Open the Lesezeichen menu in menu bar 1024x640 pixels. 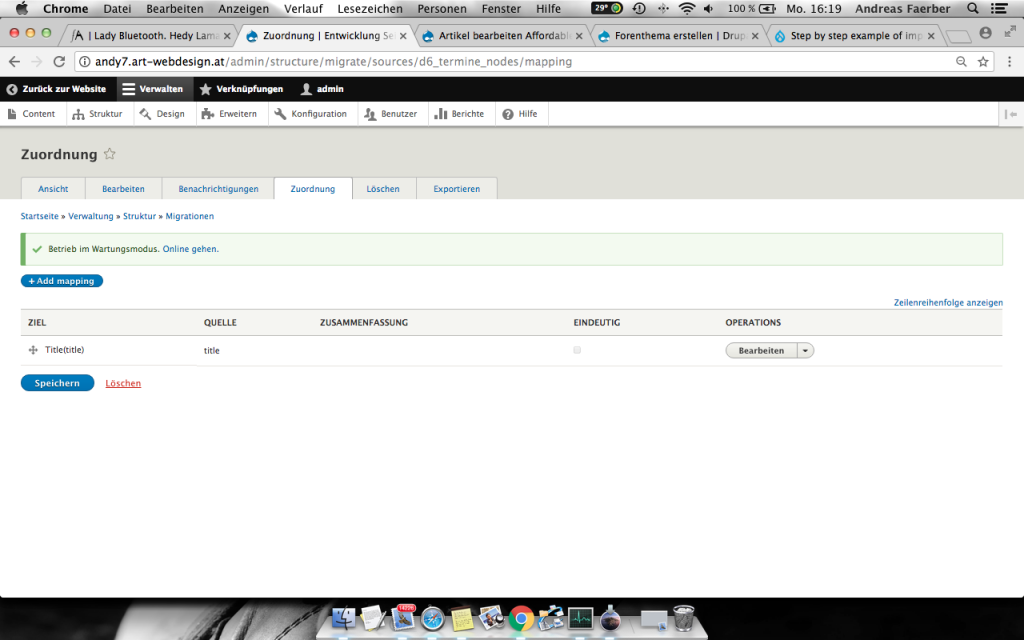tap(370, 9)
